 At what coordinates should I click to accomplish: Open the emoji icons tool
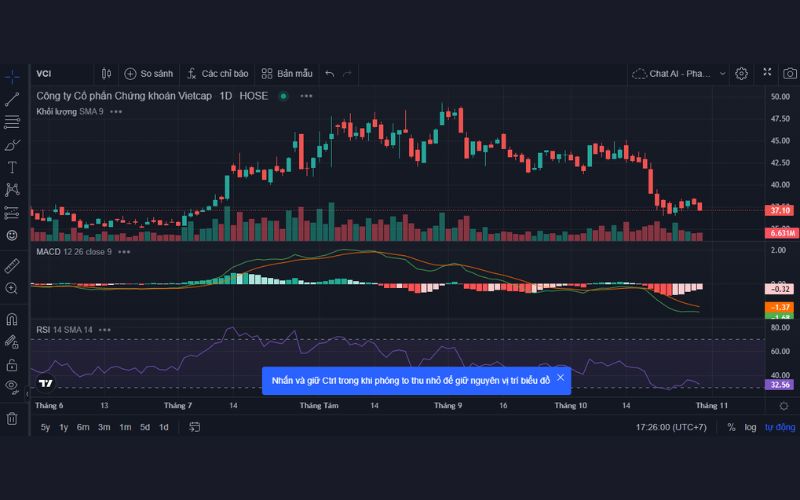coord(12,235)
